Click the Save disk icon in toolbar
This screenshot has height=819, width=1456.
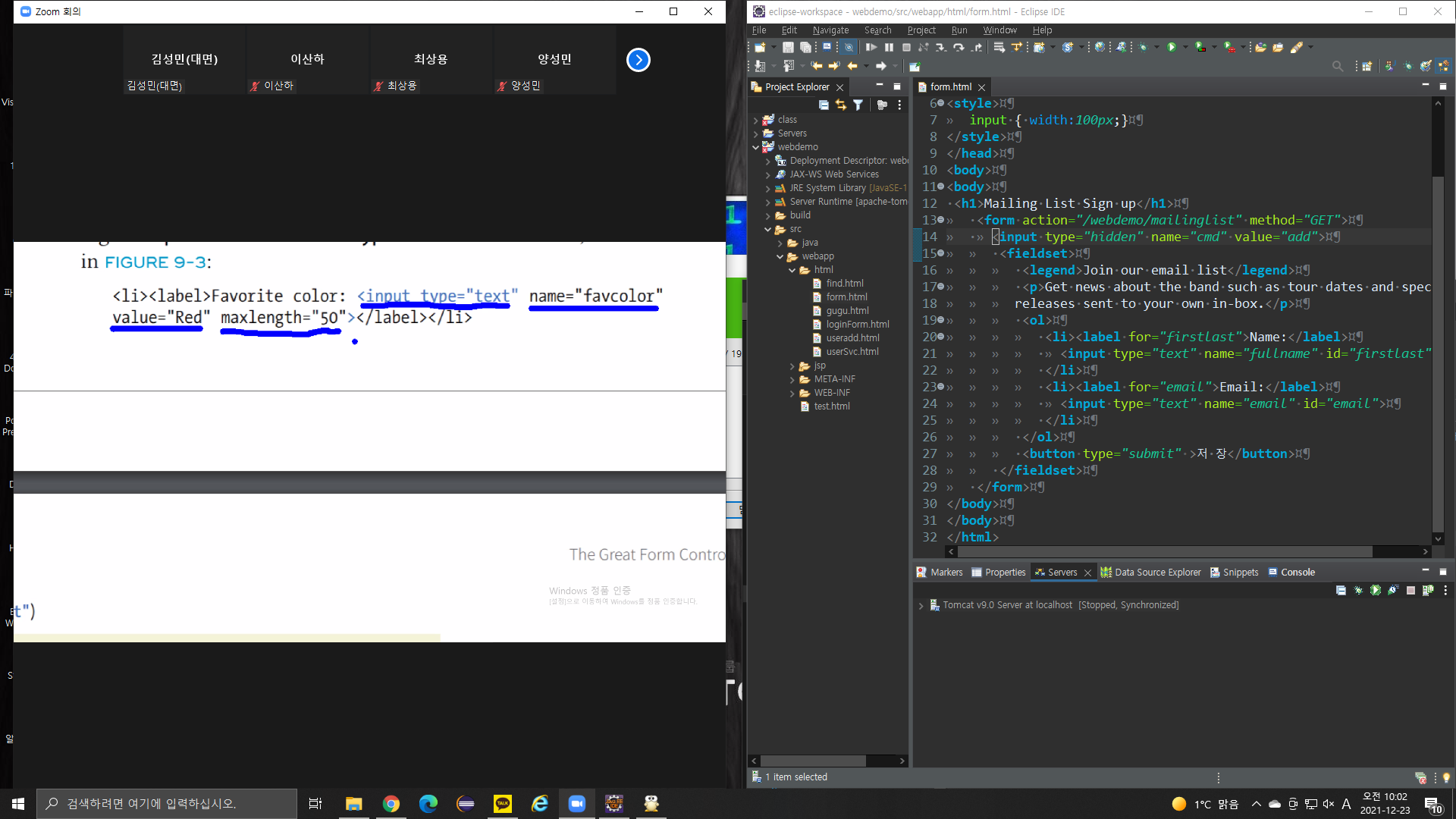pyautogui.click(x=788, y=47)
